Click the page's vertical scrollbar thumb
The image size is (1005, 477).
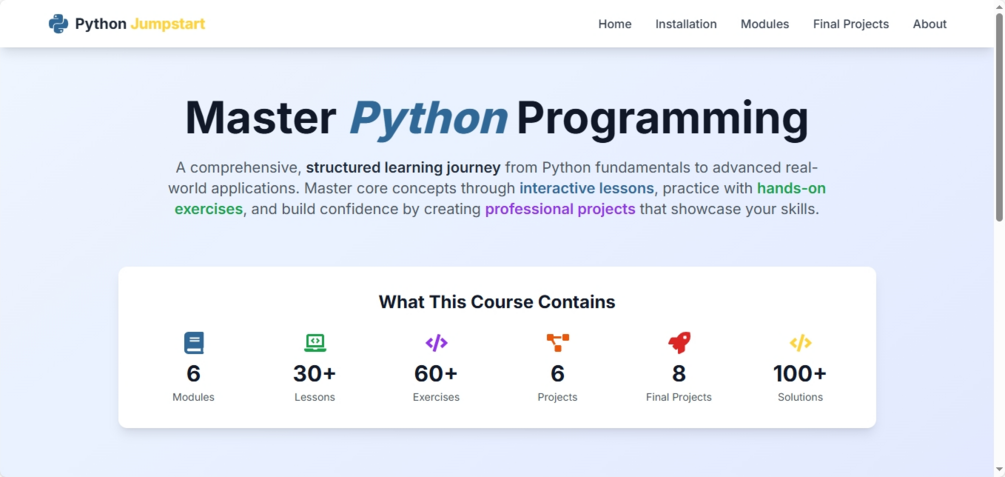pyautogui.click(x=999, y=120)
